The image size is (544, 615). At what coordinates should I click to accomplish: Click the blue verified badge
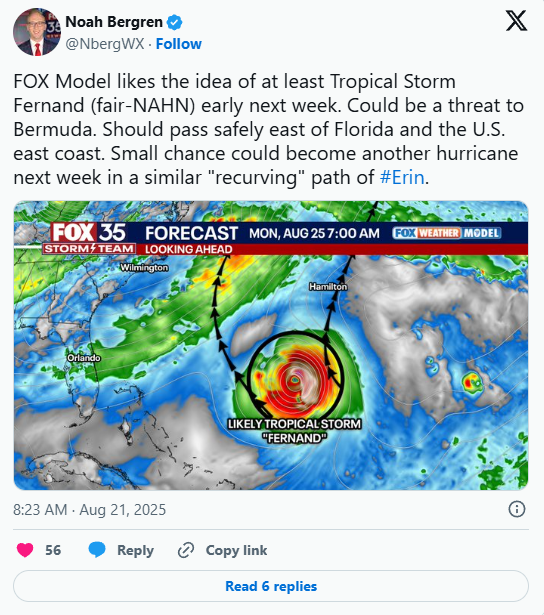click(175, 22)
